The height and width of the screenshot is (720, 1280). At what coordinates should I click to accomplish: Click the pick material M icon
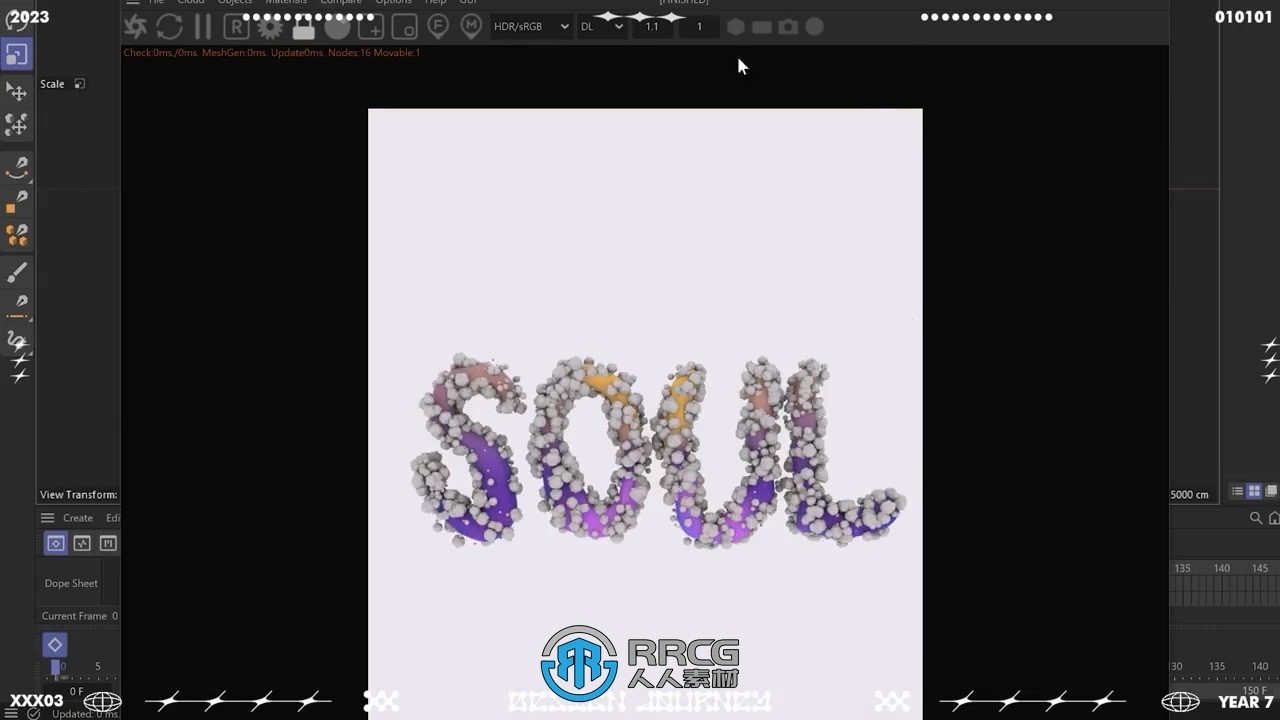[x=471, y=26]
